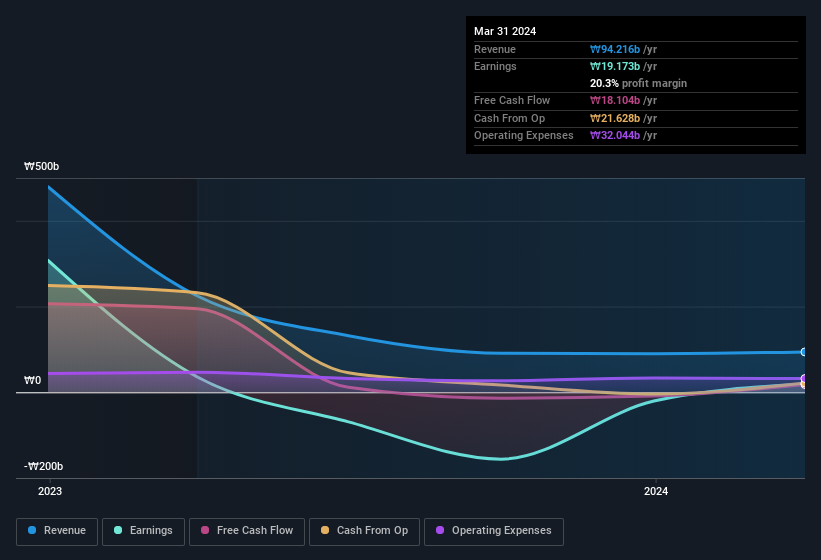Click the ₩500b y-axis label
Image resolution: width=821 pixels, height=560 pixels.
pos(42,166)
